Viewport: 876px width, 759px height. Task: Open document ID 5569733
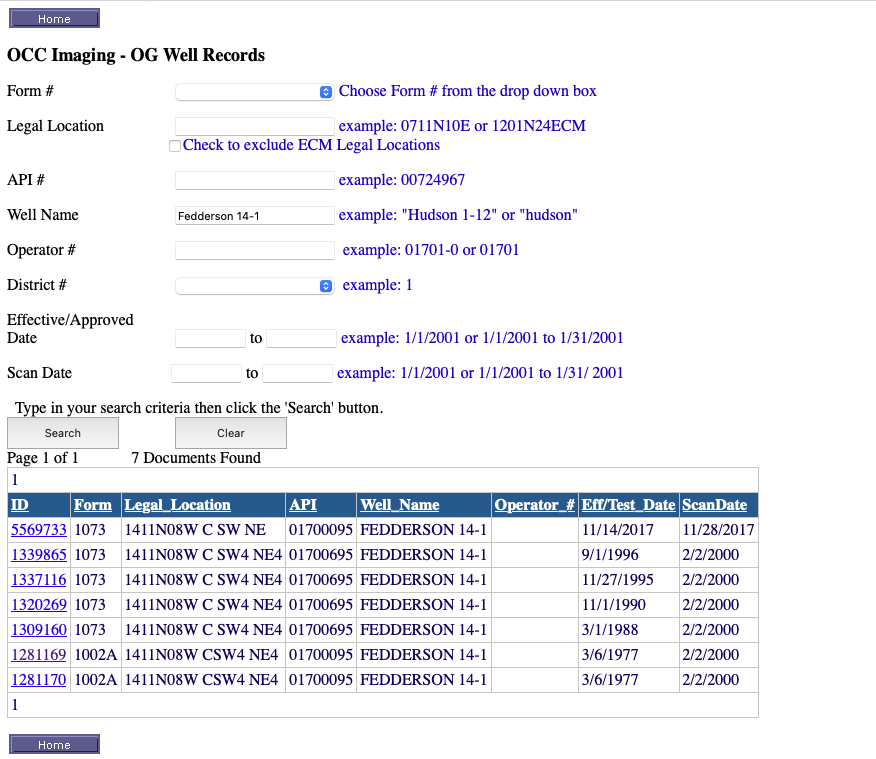click(39, 529)
